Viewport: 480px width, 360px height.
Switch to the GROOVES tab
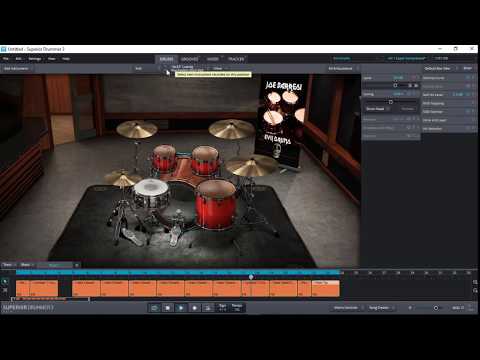(x=189, y=59)
